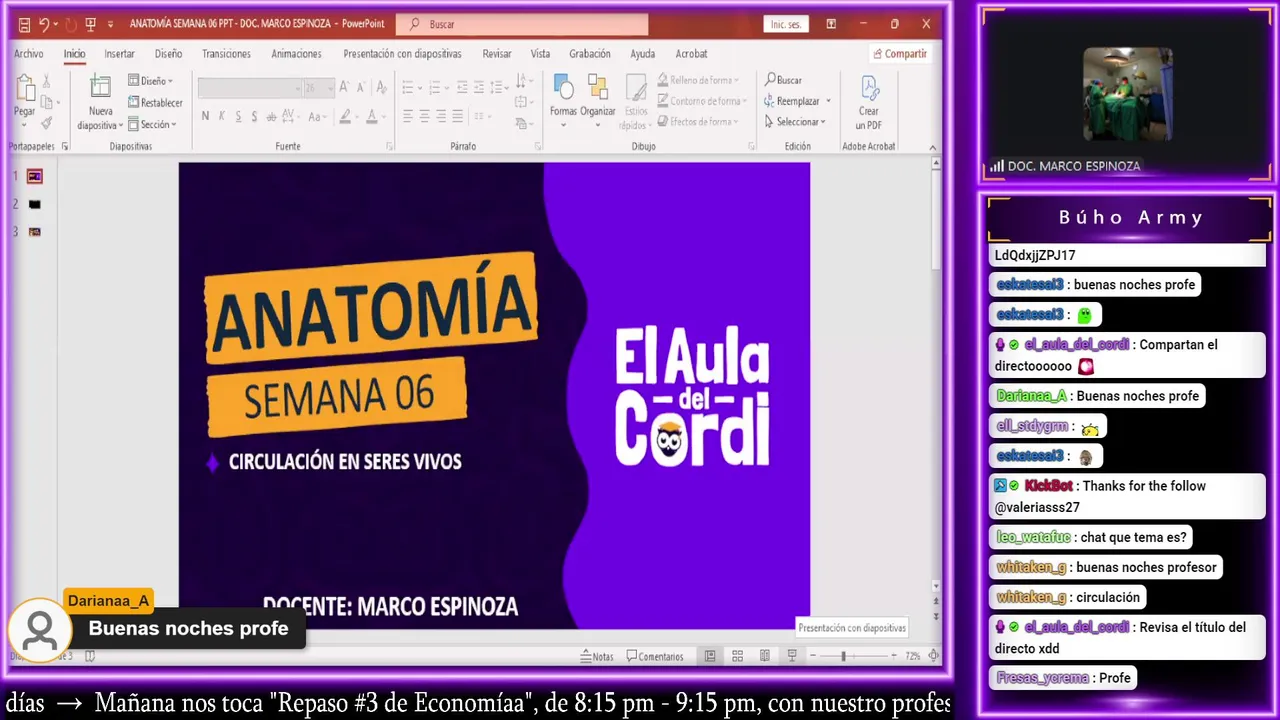This screenshot has width=1280, height=720.
Task: Click ribbon display options button
Action: [830, 24]
